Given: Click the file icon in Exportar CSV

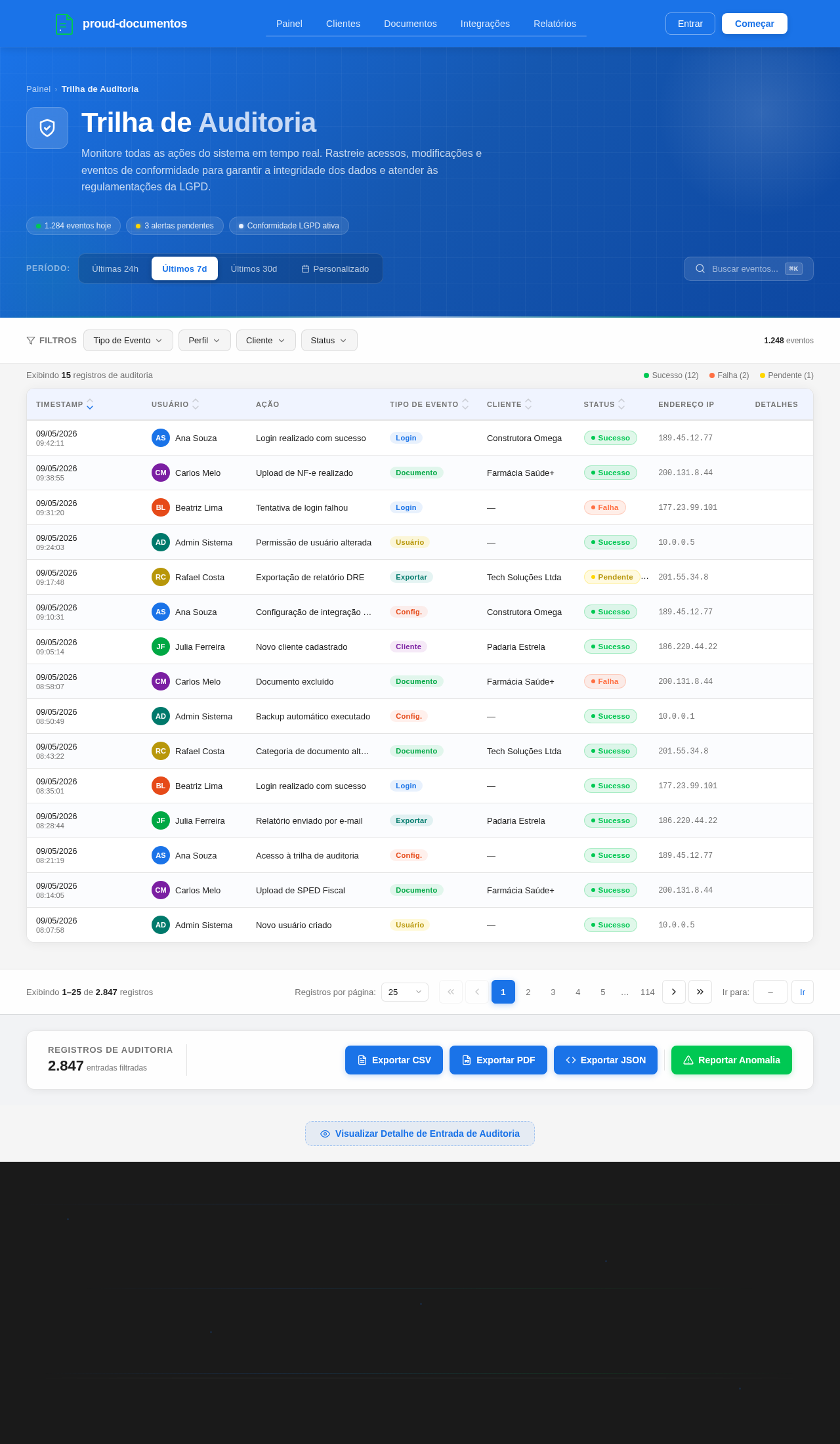Looking at the screenshot, I should click(x=362, y=1060).
